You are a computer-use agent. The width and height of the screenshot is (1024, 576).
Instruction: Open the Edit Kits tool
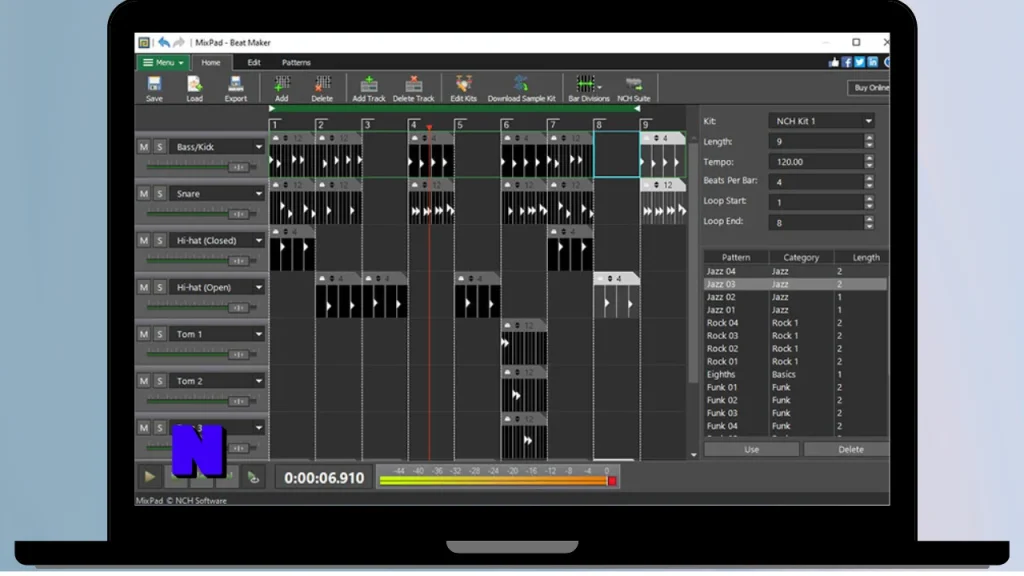tap(463, 88)
